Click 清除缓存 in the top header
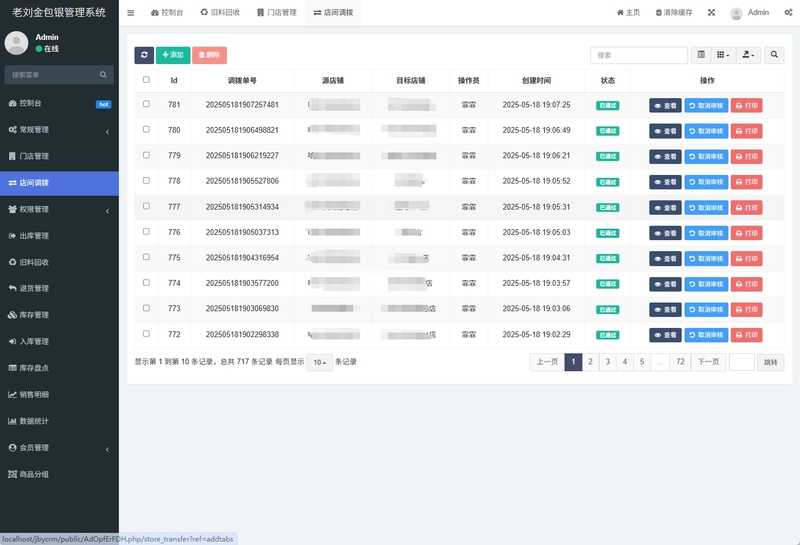The width and height of the screenshot is (800, 545). click(x=674, y=13)
